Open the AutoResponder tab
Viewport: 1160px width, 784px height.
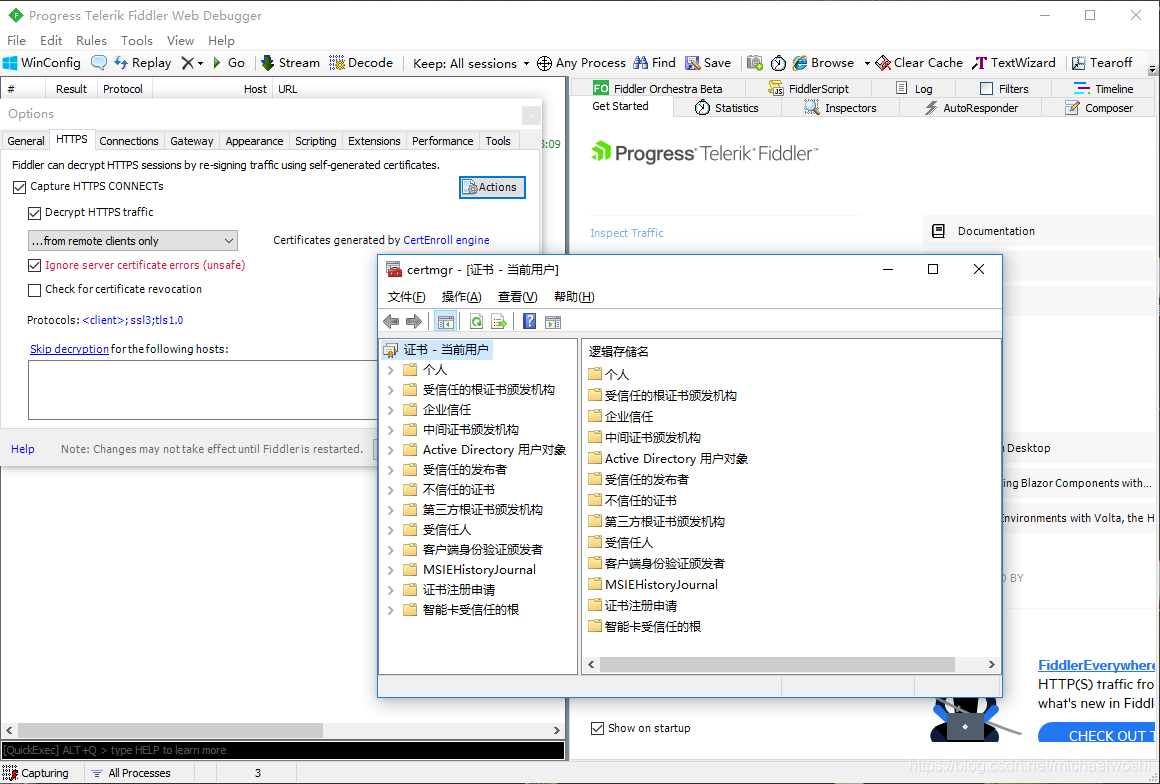point(971,108)
